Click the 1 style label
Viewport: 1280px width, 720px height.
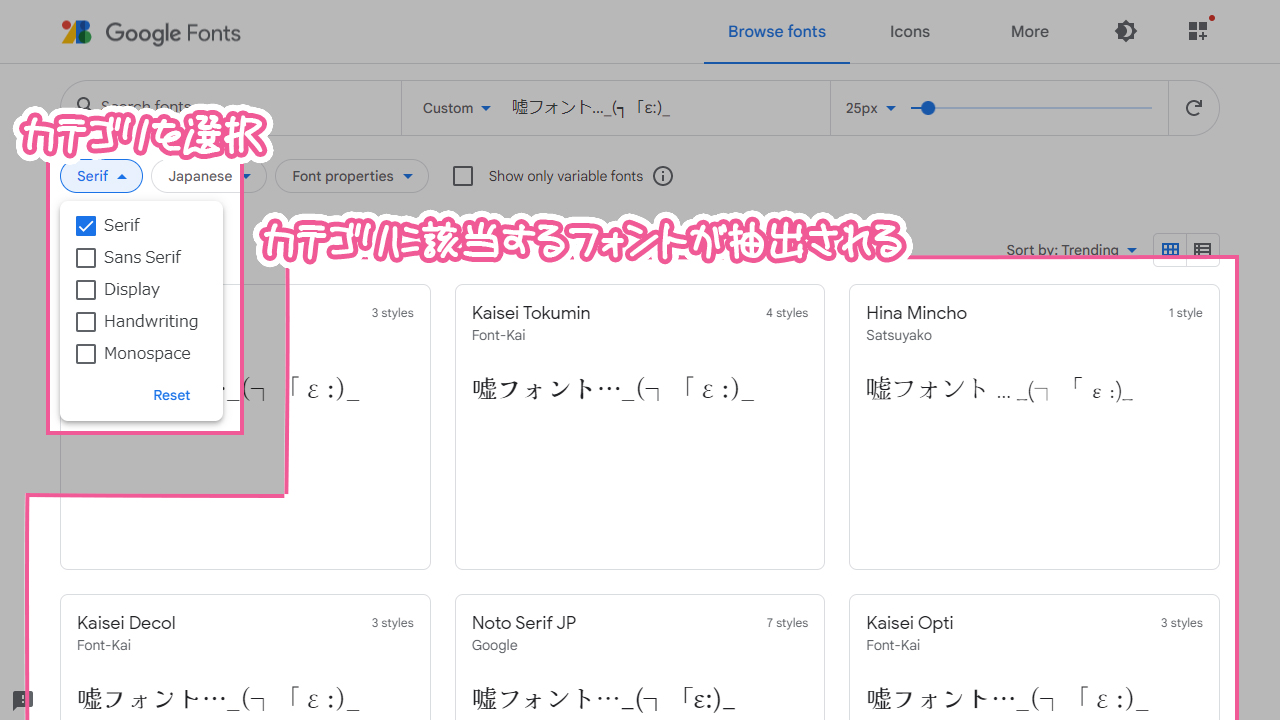pyautogui.click(x=1185, y=313)
